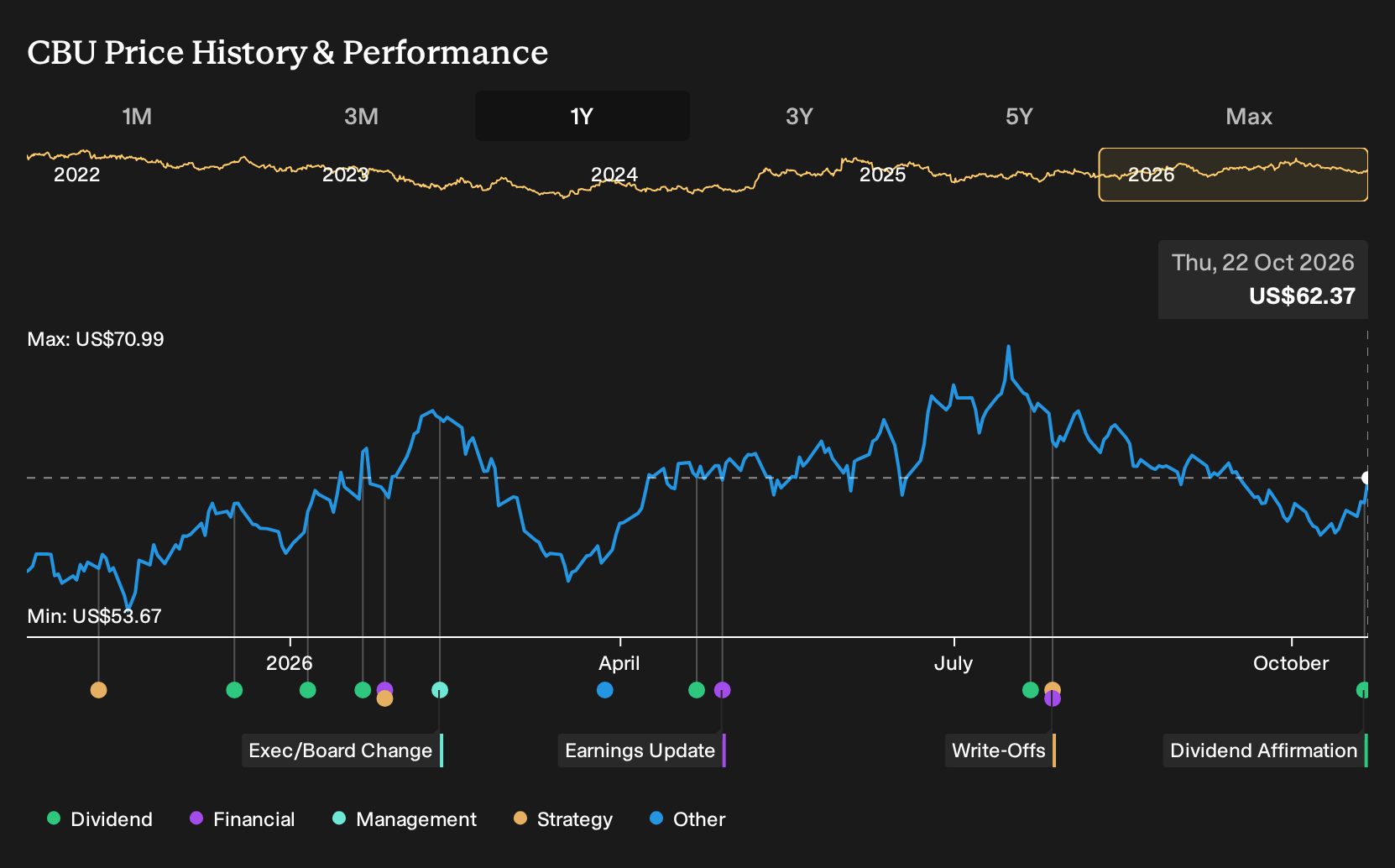
Task: Switch to the 3M time range
Action: [361, 116]
